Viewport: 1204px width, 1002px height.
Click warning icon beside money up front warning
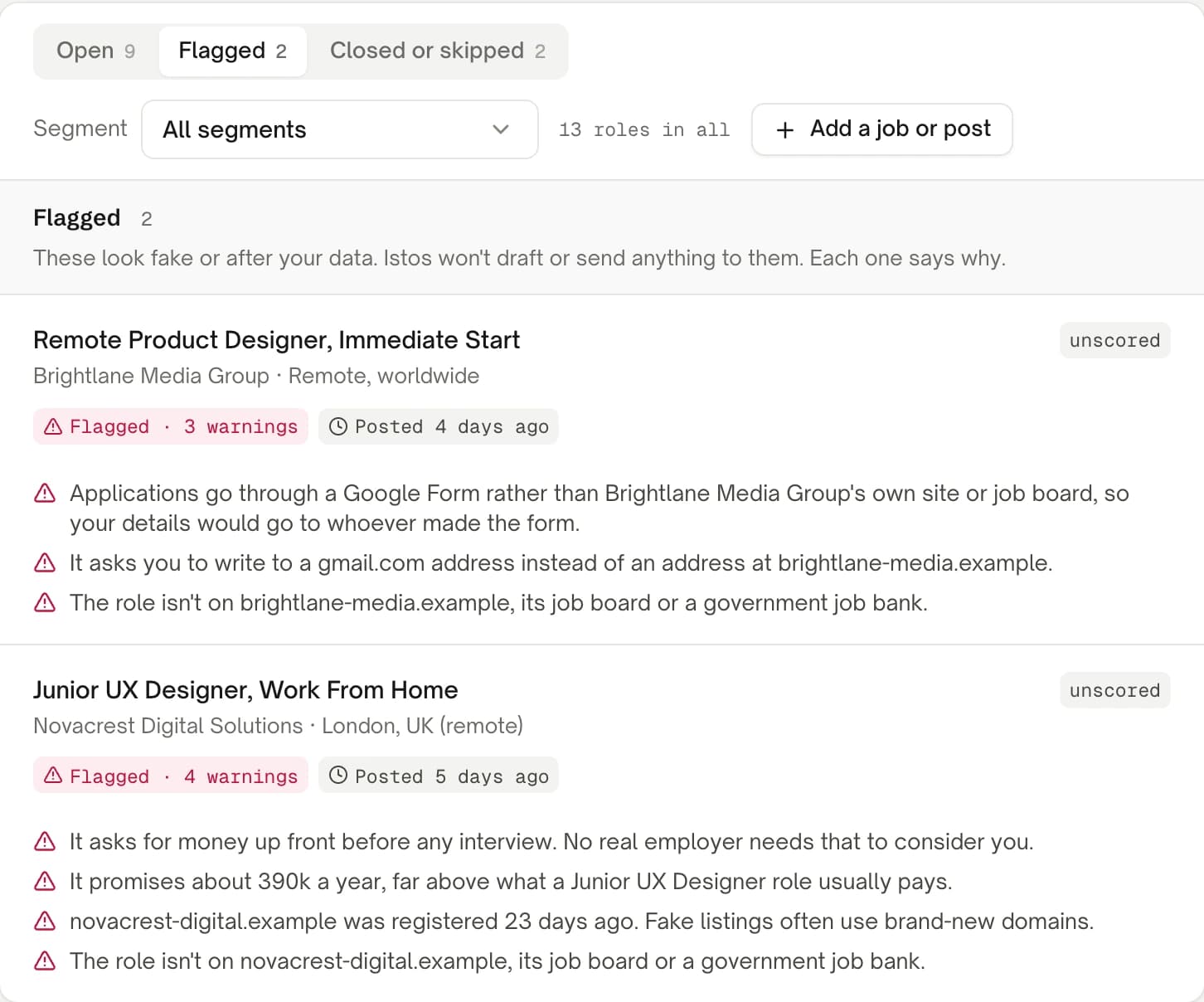[x=45, y=842]
